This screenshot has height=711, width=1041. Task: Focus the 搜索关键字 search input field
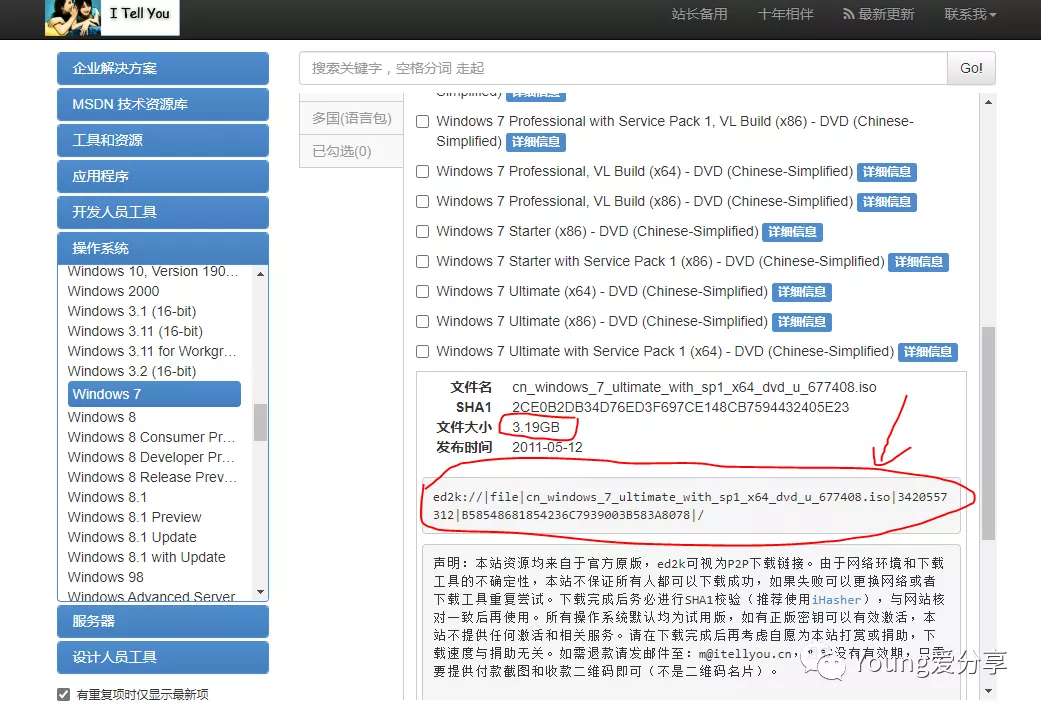(x=623, y=68)
